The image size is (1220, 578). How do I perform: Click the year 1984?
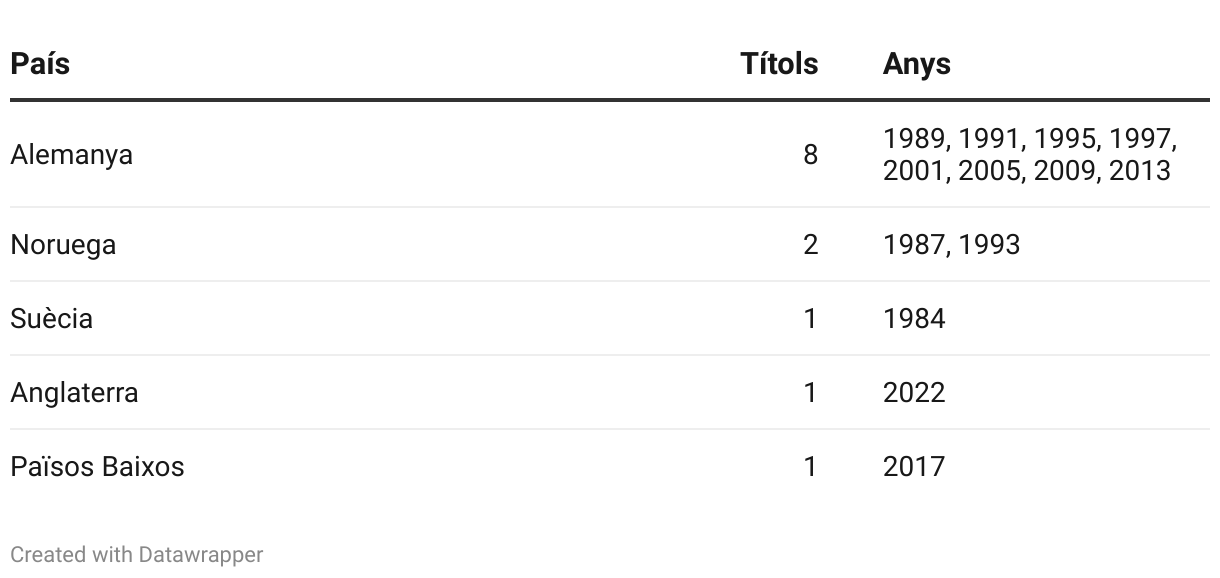(914, 319)
